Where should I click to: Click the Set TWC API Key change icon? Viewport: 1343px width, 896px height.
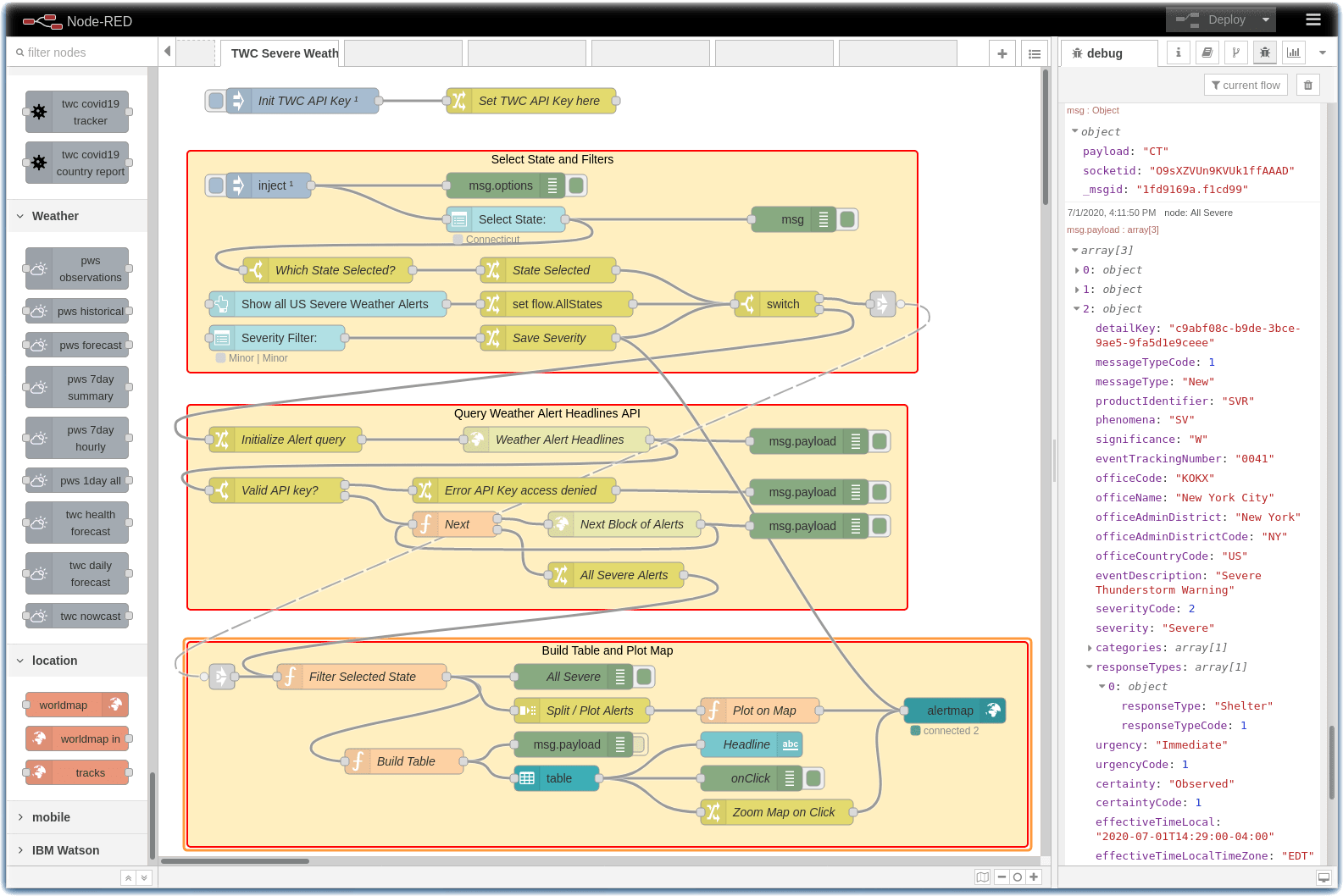tap(459, 101)
